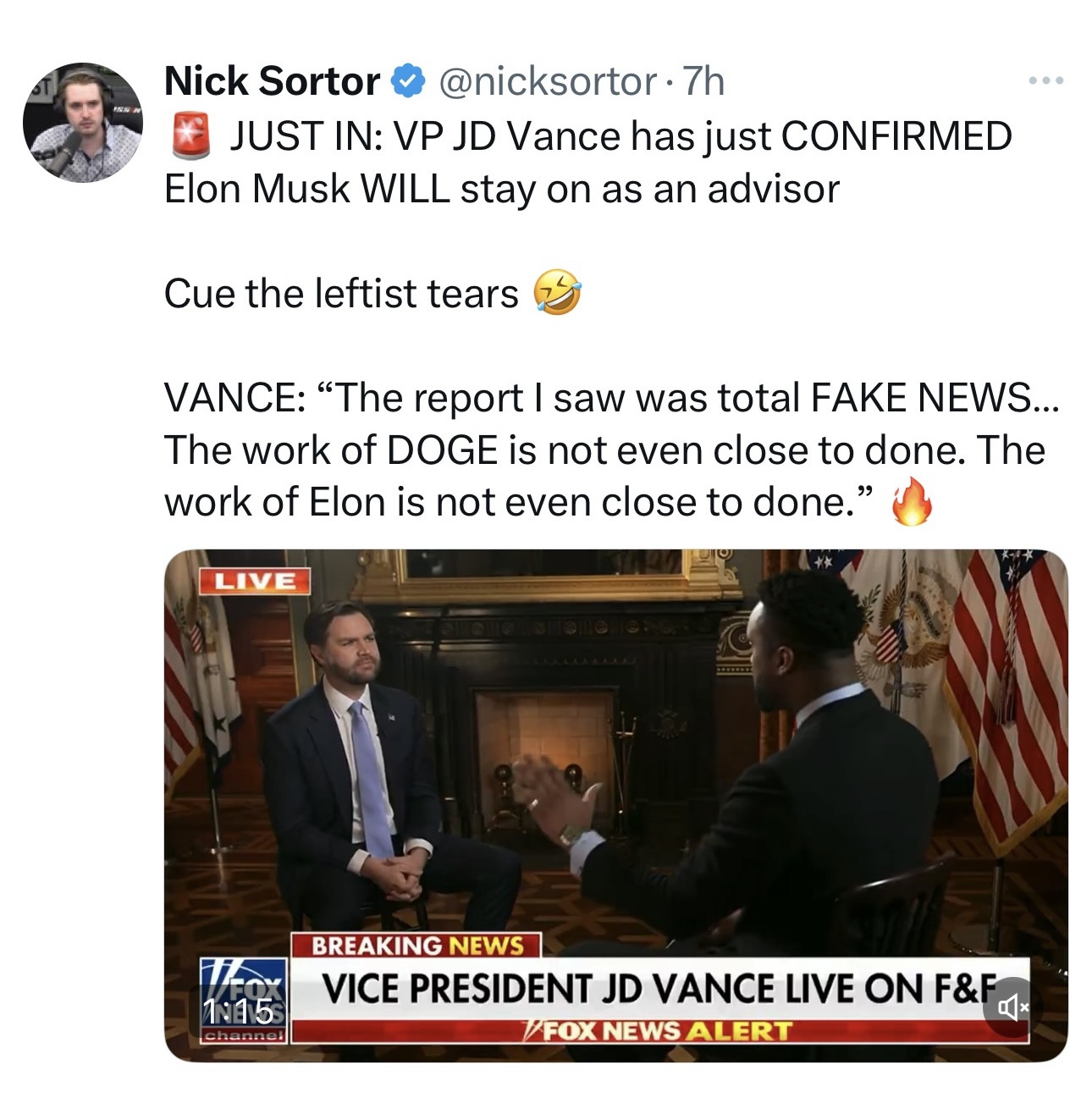Open Nick Sortor's profile avatar
Image resolution: width=1092 pixels, height=1120 pixels.
point(83,122)
